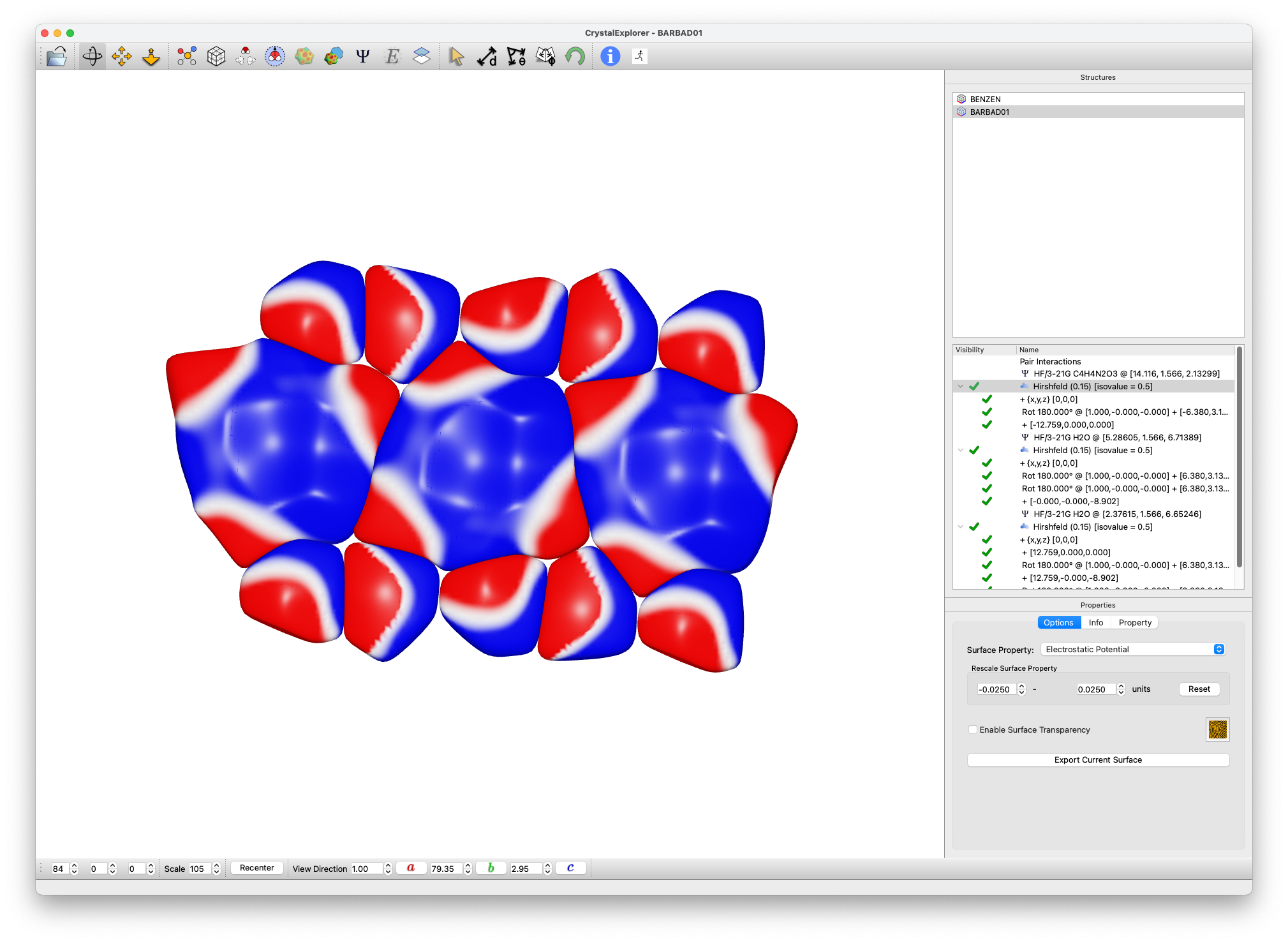Click the Recenter button
1288x942 pixels.
tap(256, 868)
